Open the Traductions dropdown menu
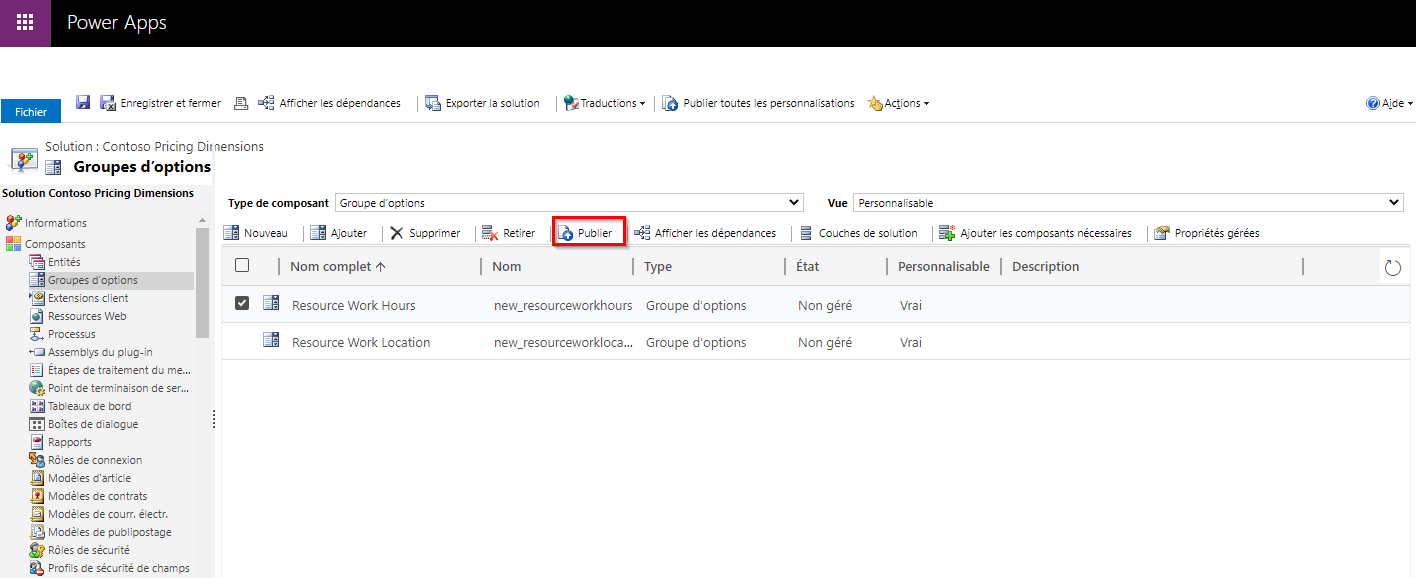1416x578 pixels. (x=604, y=103)
